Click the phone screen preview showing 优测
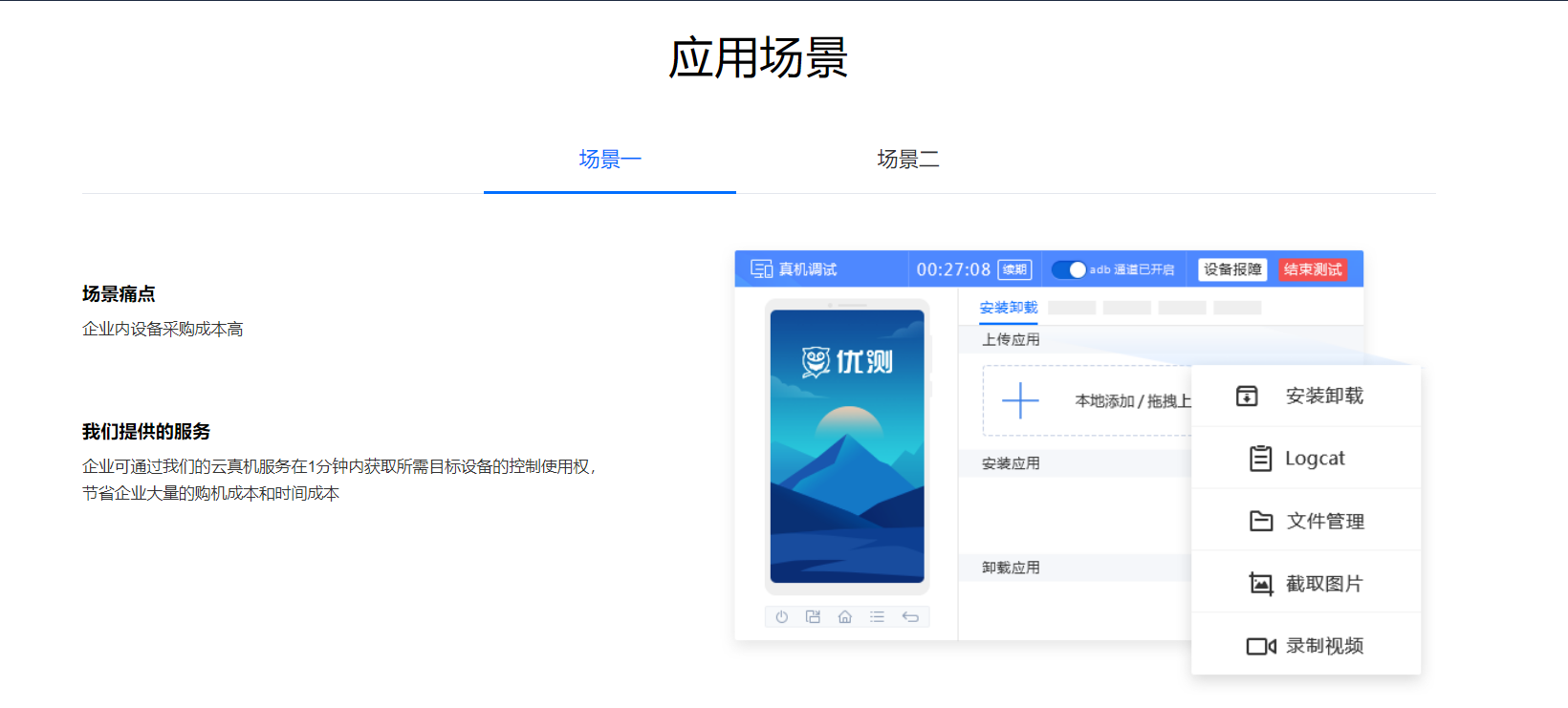The height and width of the screenshot is (708, 1568). [x=847, y=446]
